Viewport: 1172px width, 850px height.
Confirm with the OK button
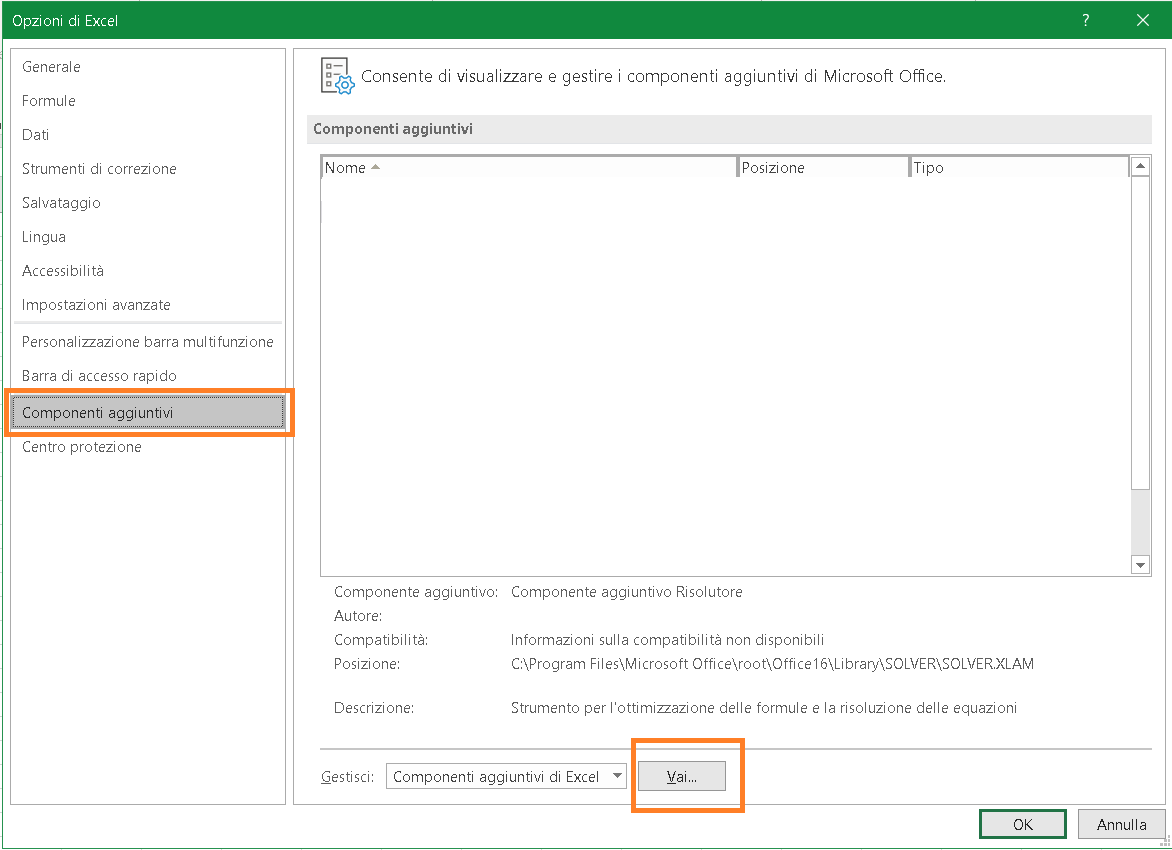click(x=1023, y=824)
